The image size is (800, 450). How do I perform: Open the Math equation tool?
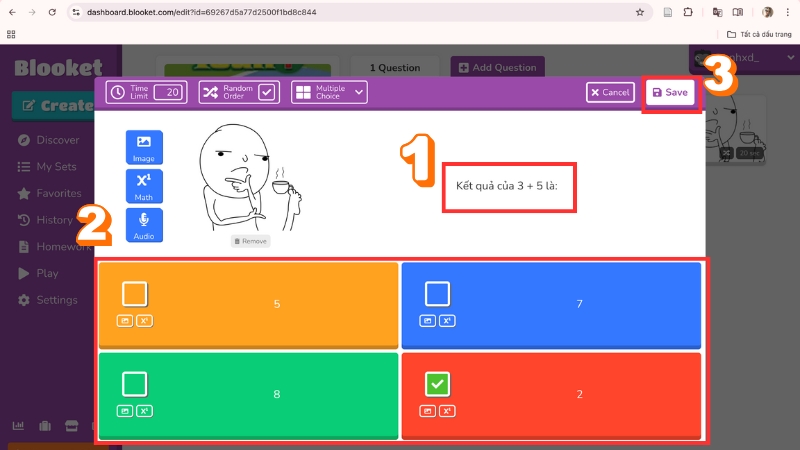click(x=144, y=186)
